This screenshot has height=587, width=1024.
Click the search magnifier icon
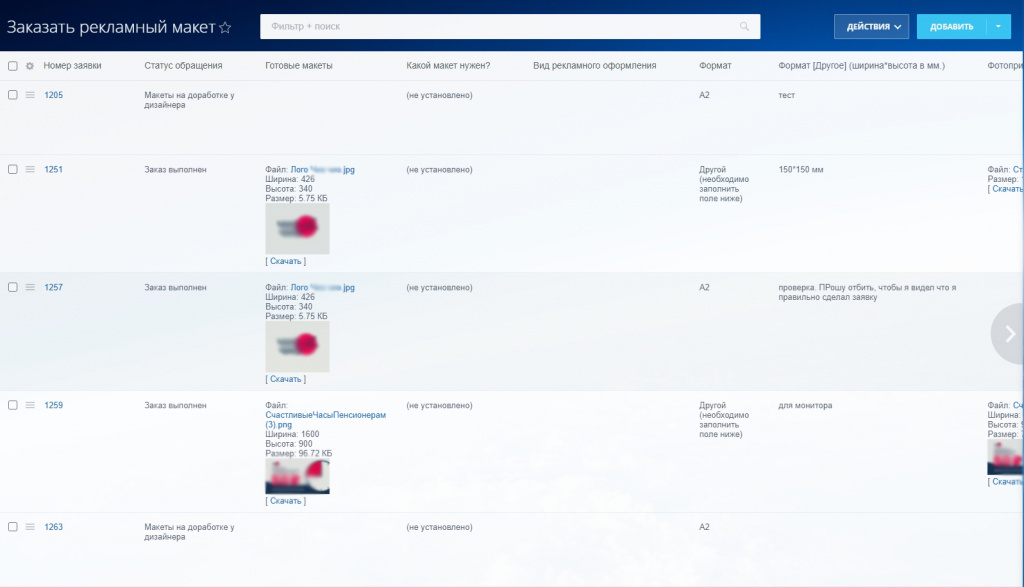click(744, 27)
